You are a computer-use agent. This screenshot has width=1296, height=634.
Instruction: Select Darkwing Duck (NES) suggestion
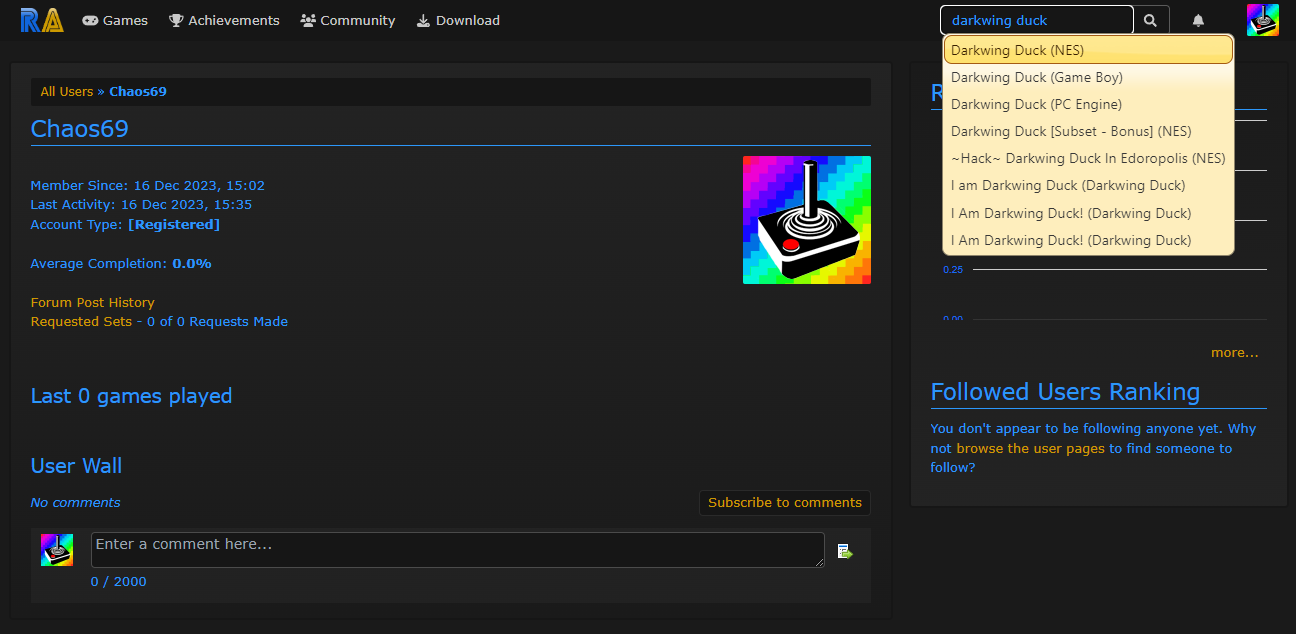coord(1088,50)
